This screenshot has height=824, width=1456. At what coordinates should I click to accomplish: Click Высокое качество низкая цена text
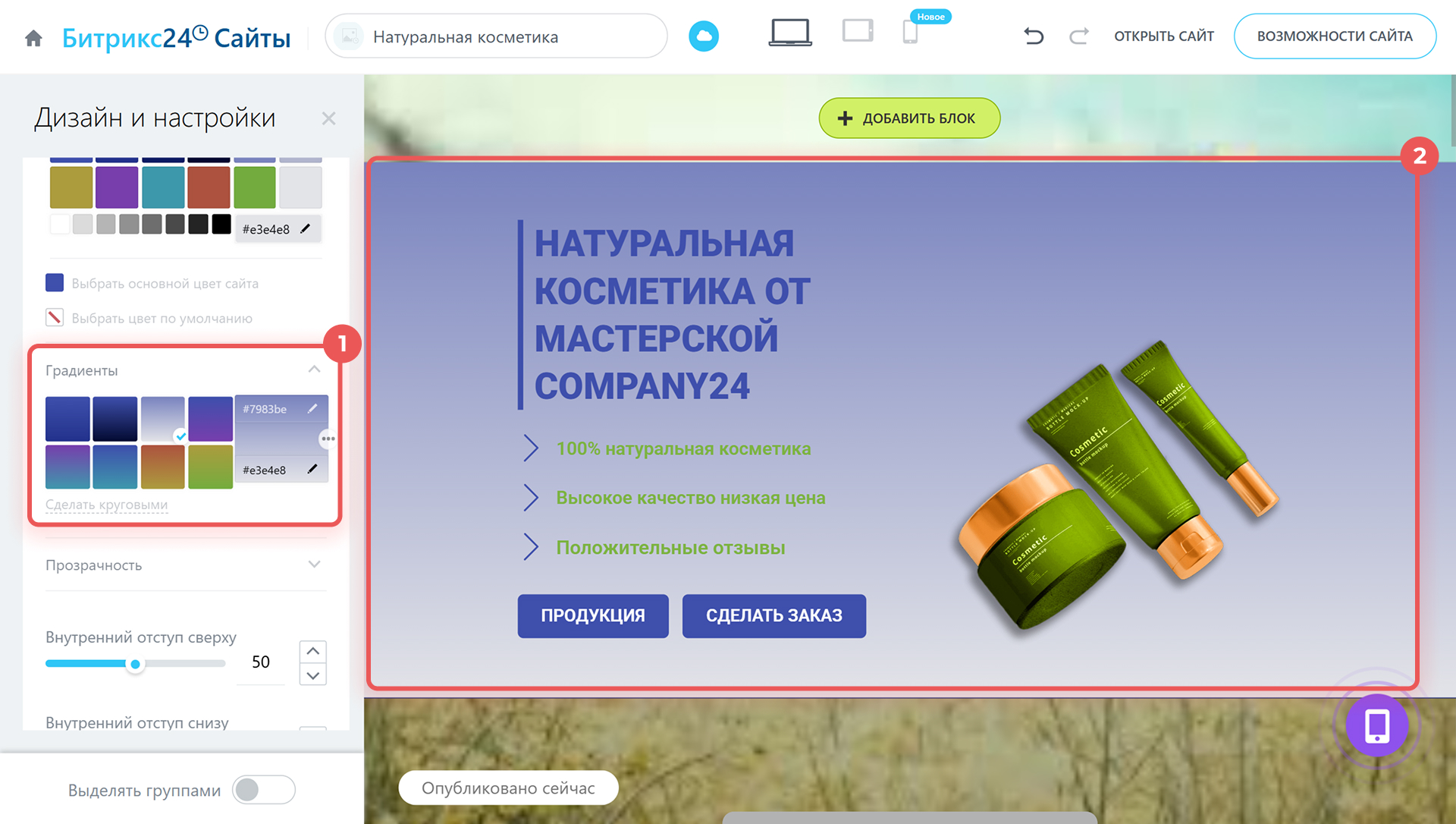[x=691, y=498]
